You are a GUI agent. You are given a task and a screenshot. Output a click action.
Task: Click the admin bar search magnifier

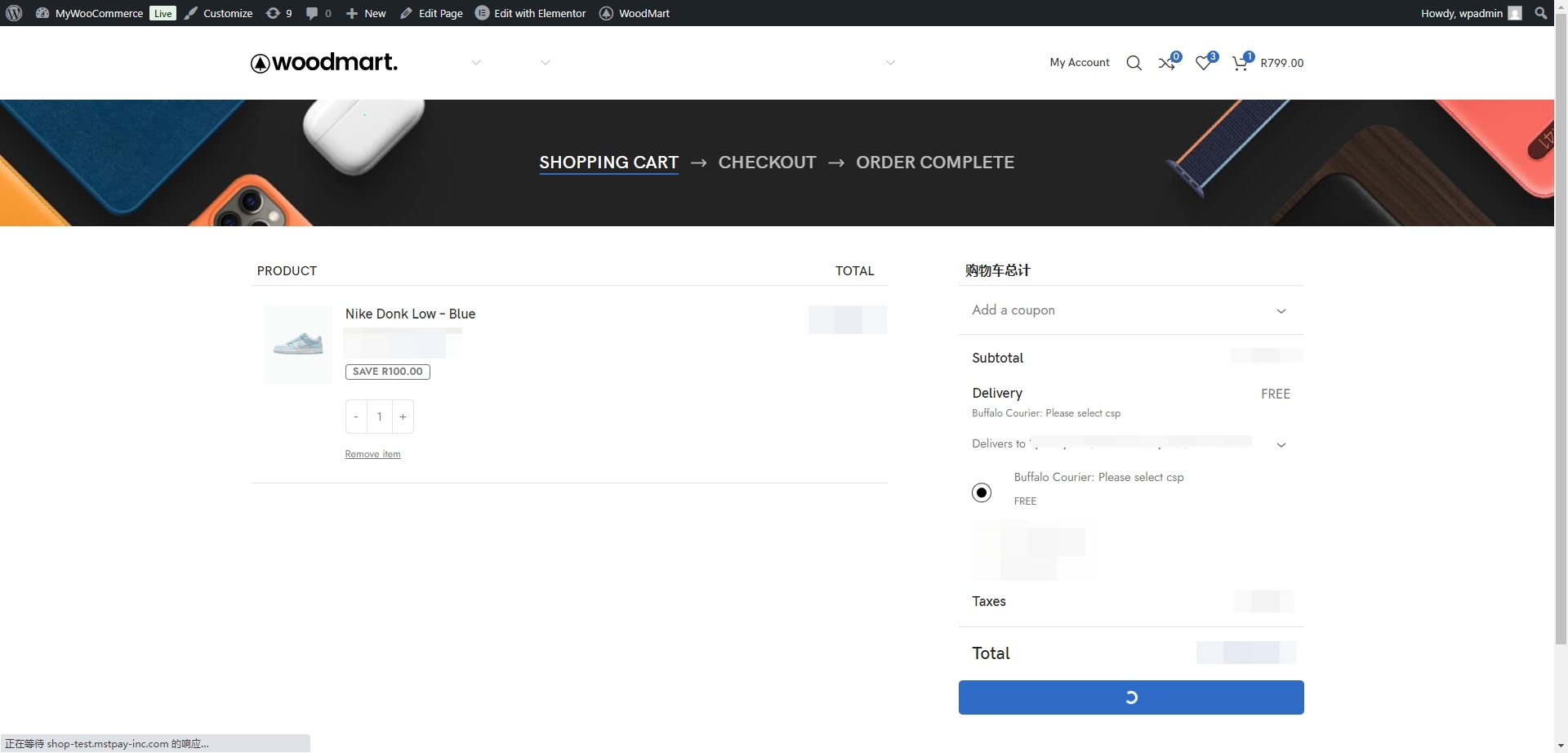(x=1541, y=13)
